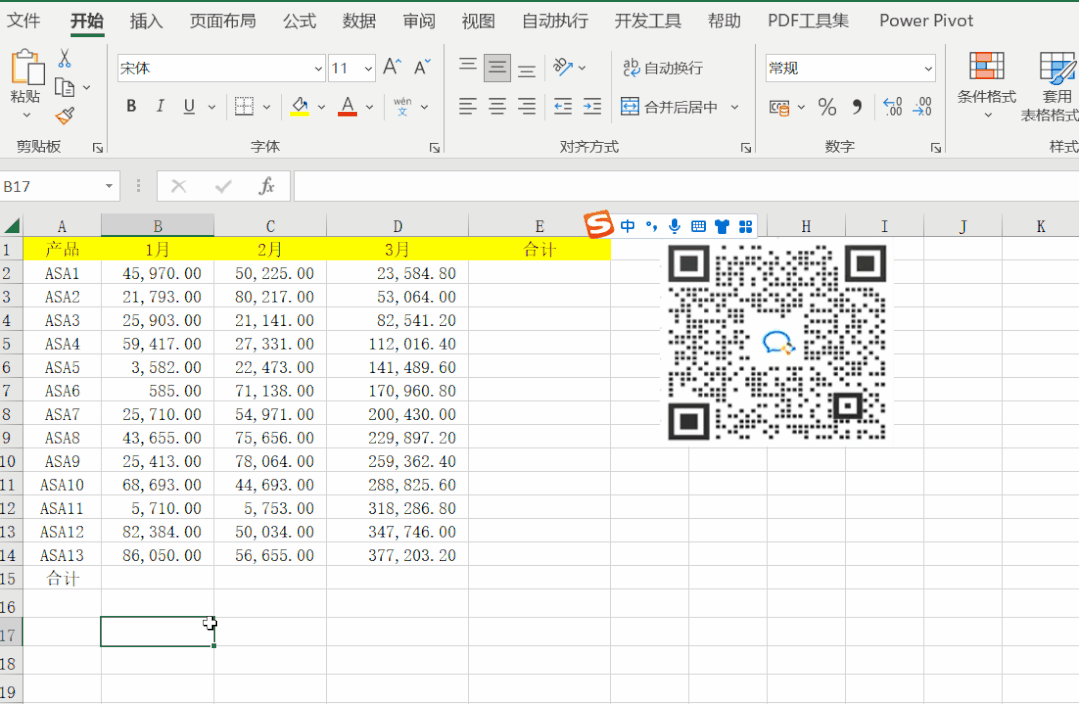This screenshot has height=704, width=1079.
Task: Increase font size with larger A icon
Action: point(392,67)
